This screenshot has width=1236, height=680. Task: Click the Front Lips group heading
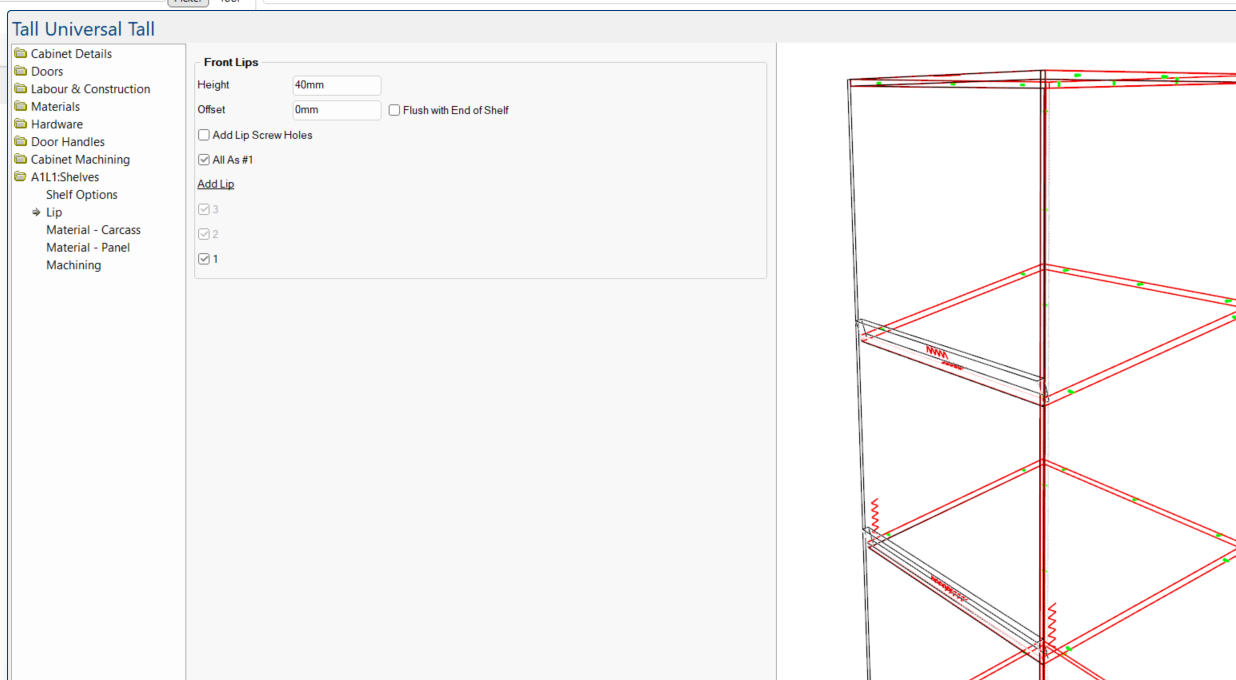click(231, 62)
